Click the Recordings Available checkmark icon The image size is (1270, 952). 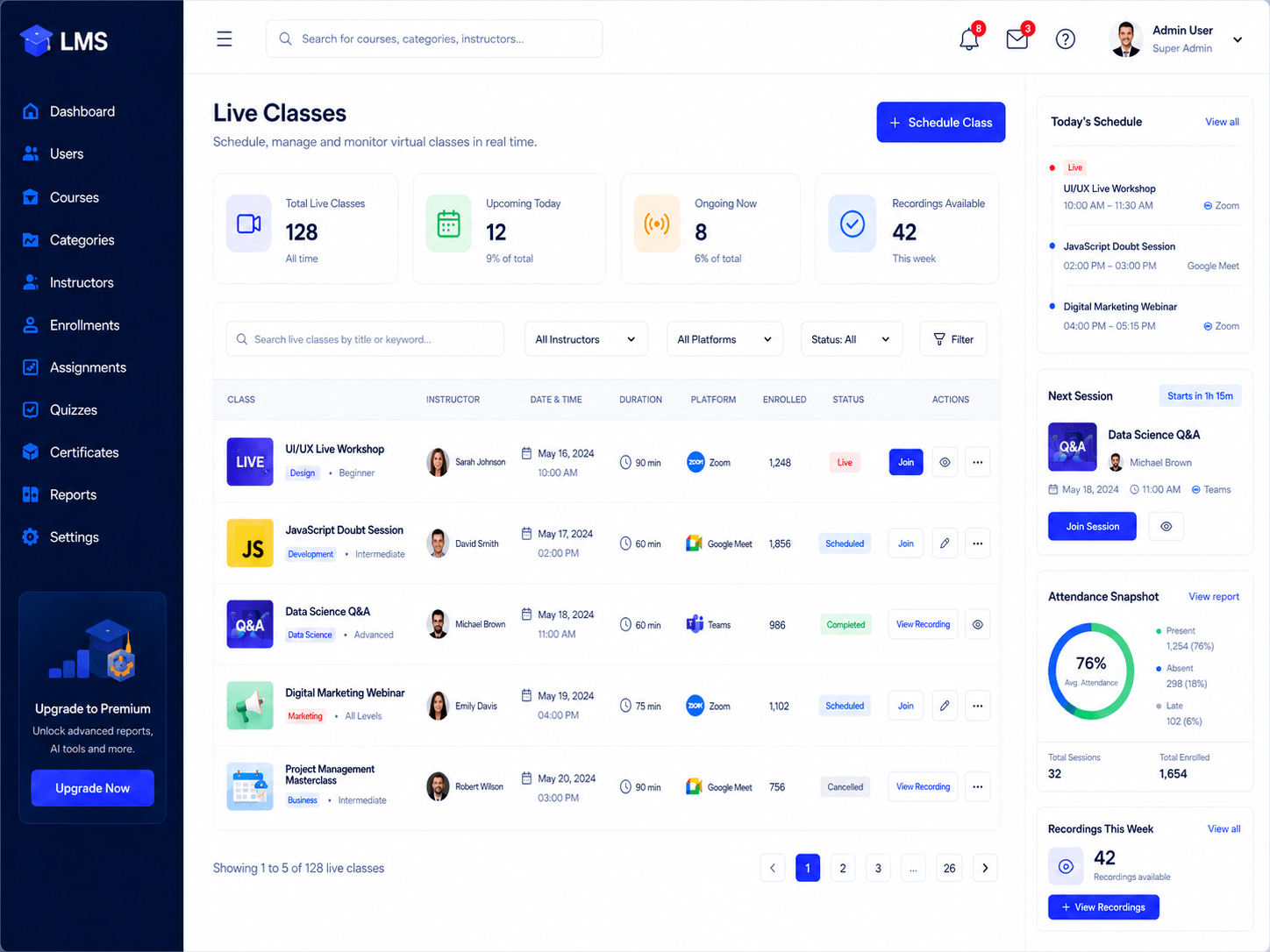click(x=853, y=224)
